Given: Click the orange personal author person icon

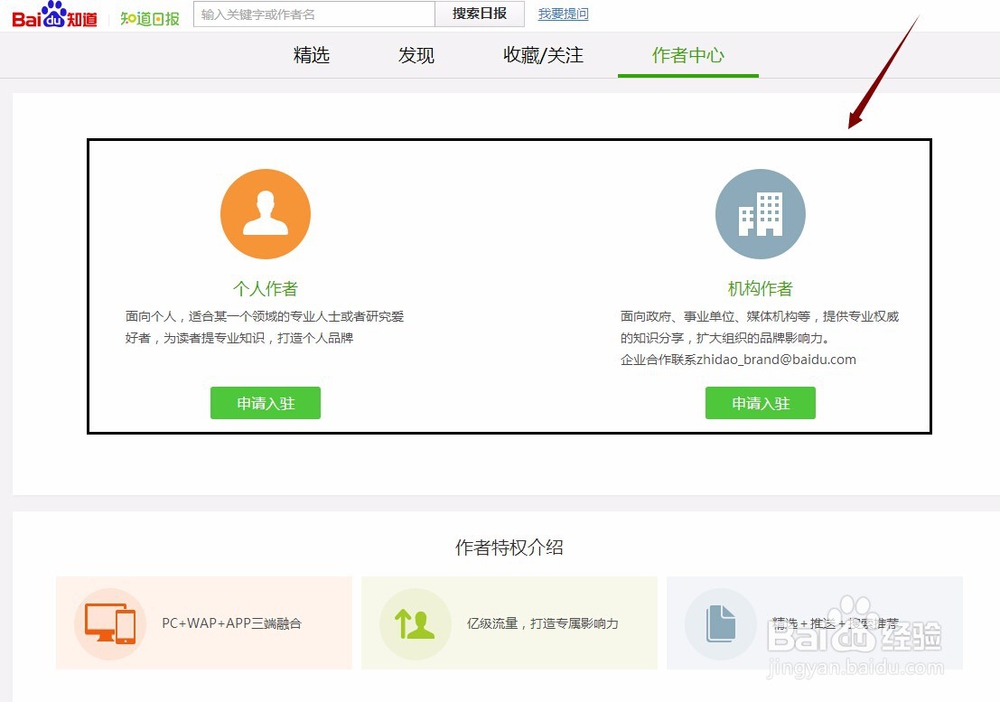Looking at the screenshot, I should point(264,212).
